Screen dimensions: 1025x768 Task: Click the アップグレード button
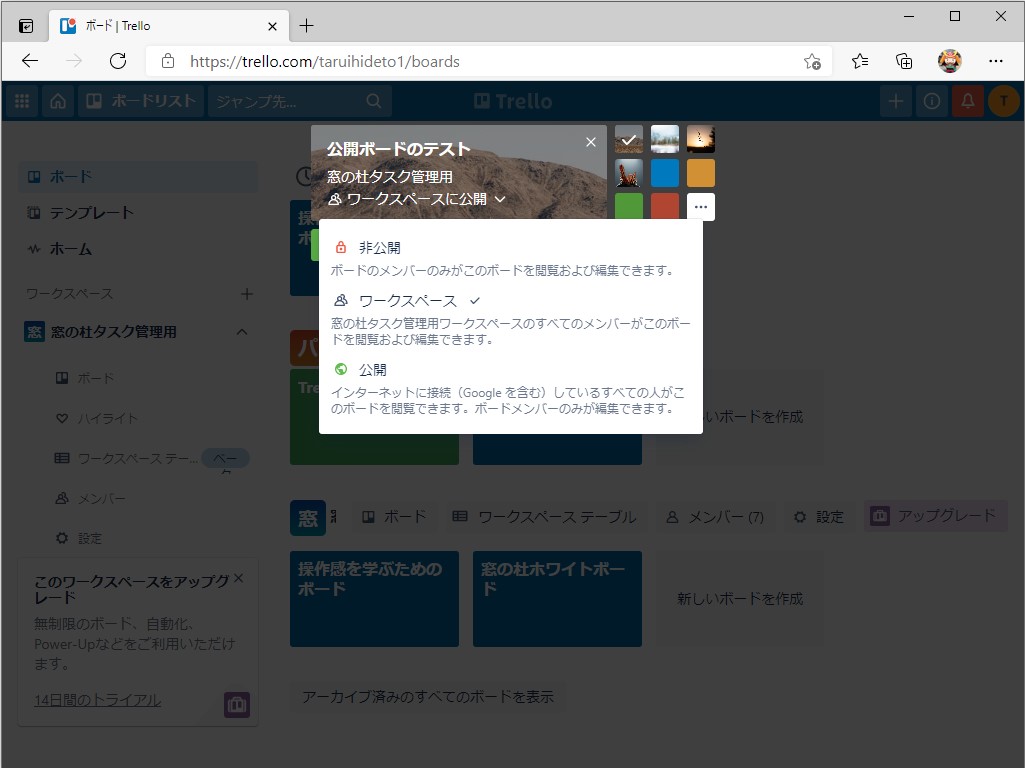pyautogui.click(x=935, y=517)
